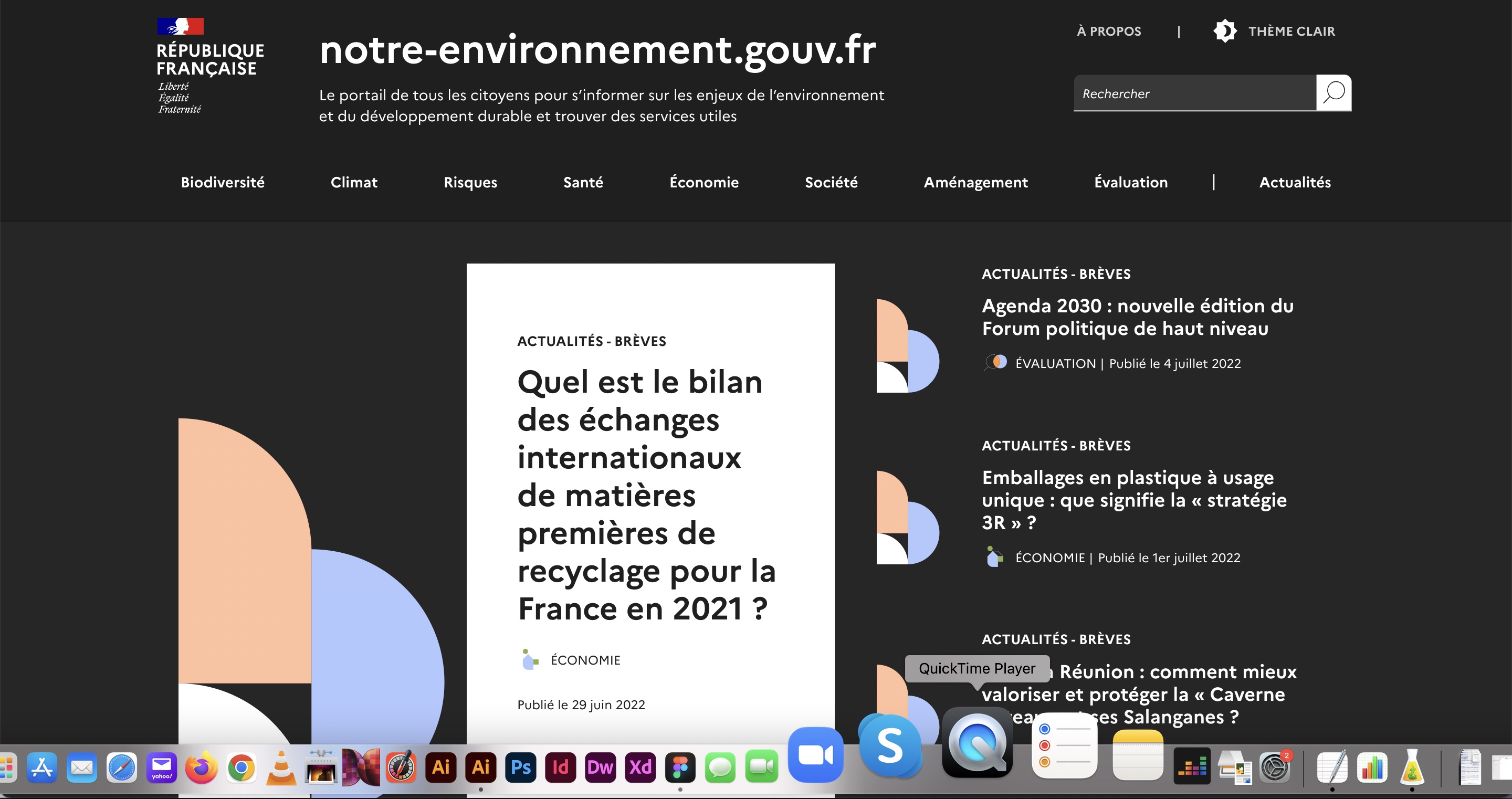Go to the Actualités section
The width and height of the screenshot is (1512, 799).
point(1295,182)
